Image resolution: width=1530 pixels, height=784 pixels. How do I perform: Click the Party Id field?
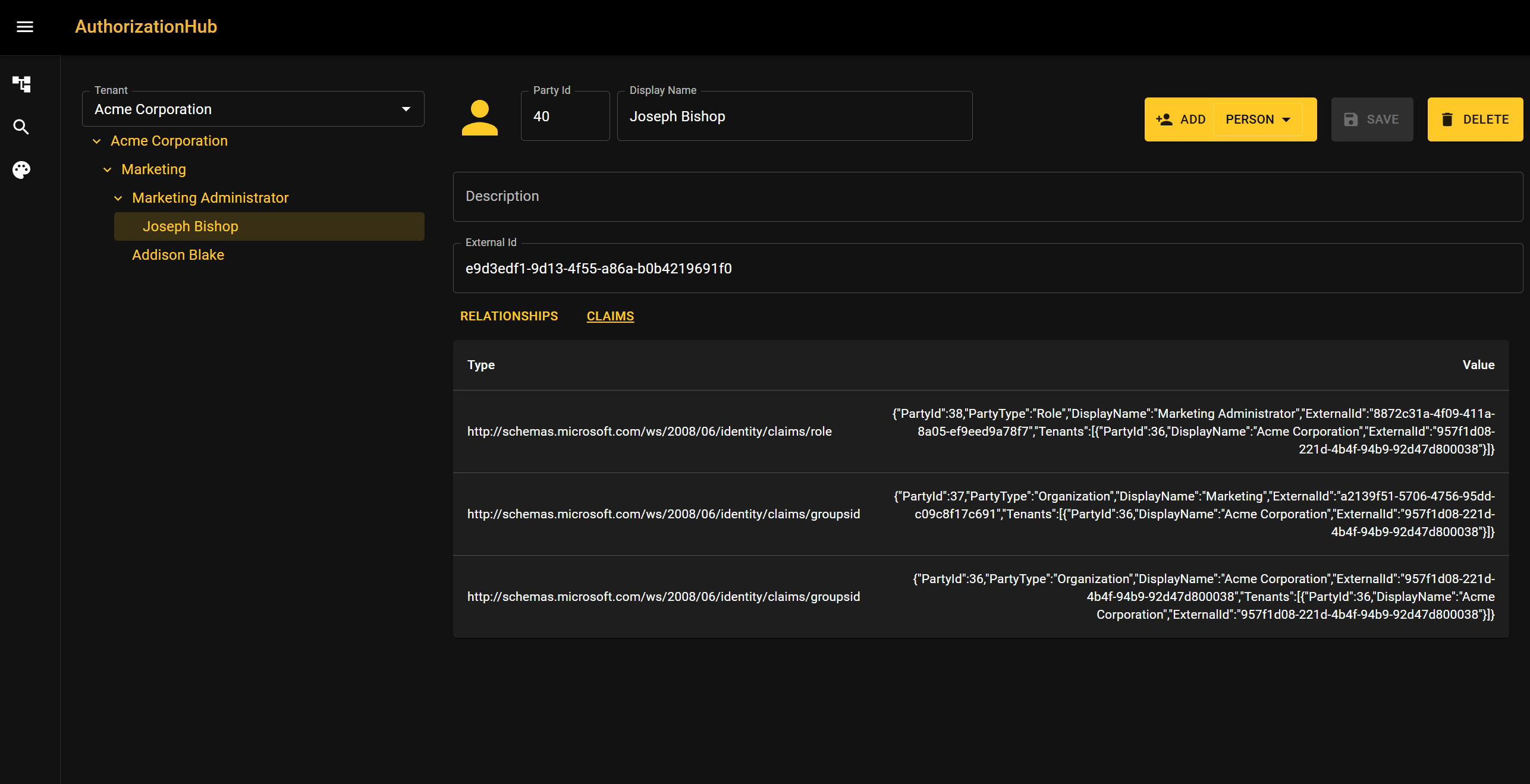(565, 116)
